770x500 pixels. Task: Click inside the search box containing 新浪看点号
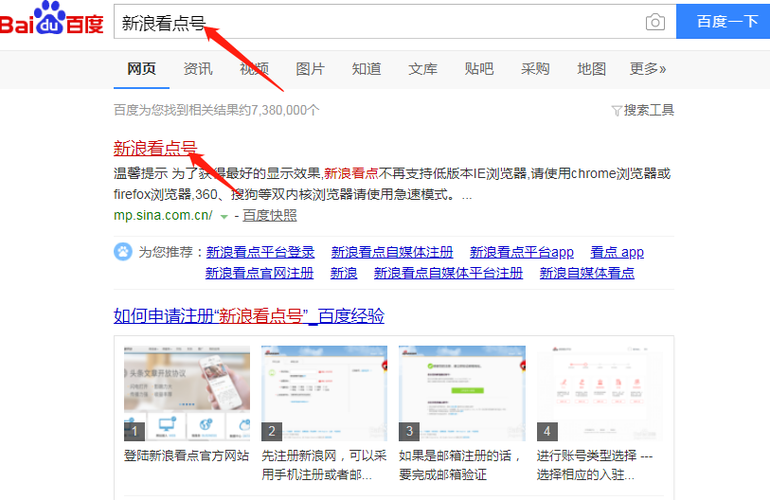[x=380, y=22]
